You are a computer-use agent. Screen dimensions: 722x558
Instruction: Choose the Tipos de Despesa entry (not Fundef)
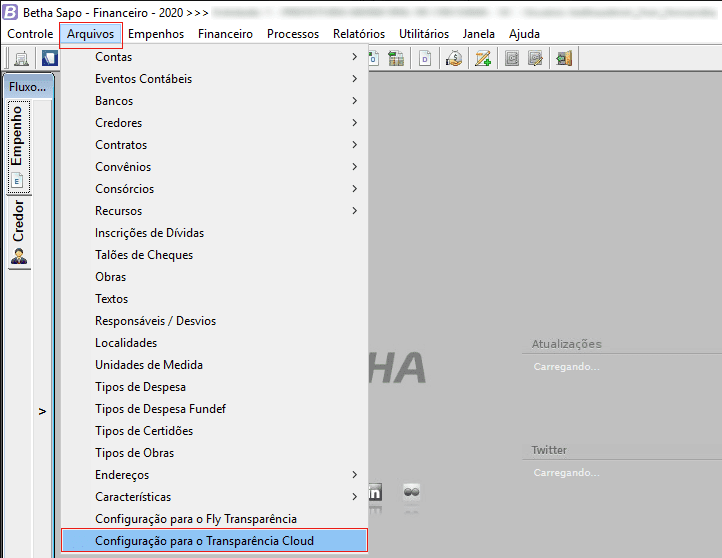215,387
